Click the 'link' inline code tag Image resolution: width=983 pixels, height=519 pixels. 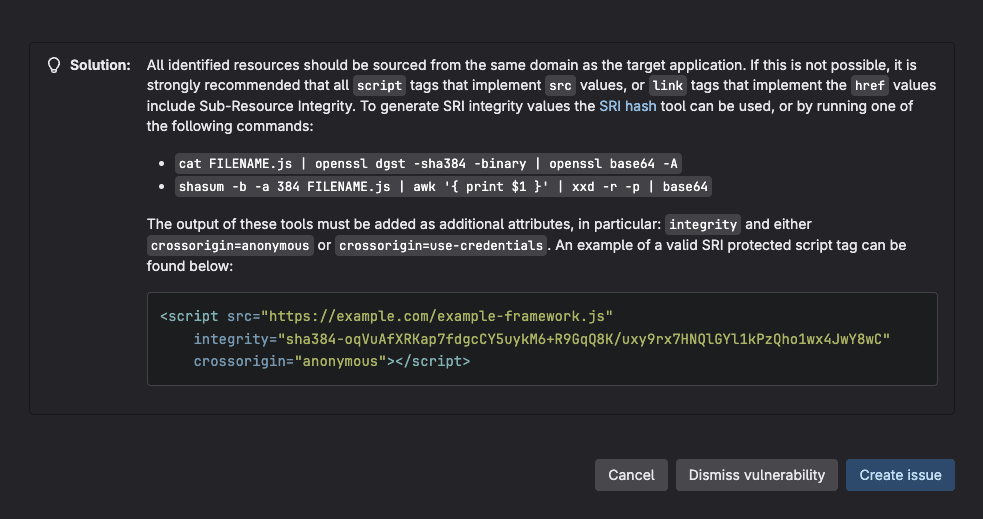668,85
